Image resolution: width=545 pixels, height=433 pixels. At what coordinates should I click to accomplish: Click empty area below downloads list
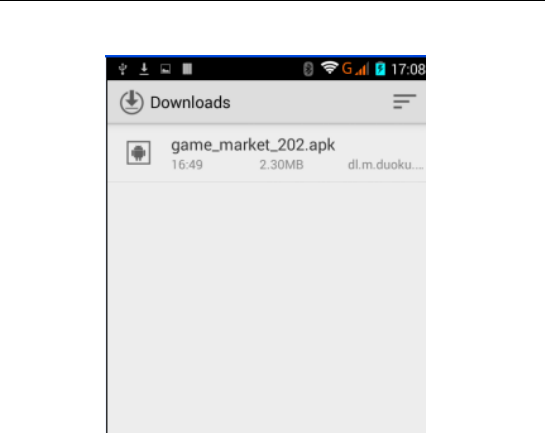[x=267, y=306]
